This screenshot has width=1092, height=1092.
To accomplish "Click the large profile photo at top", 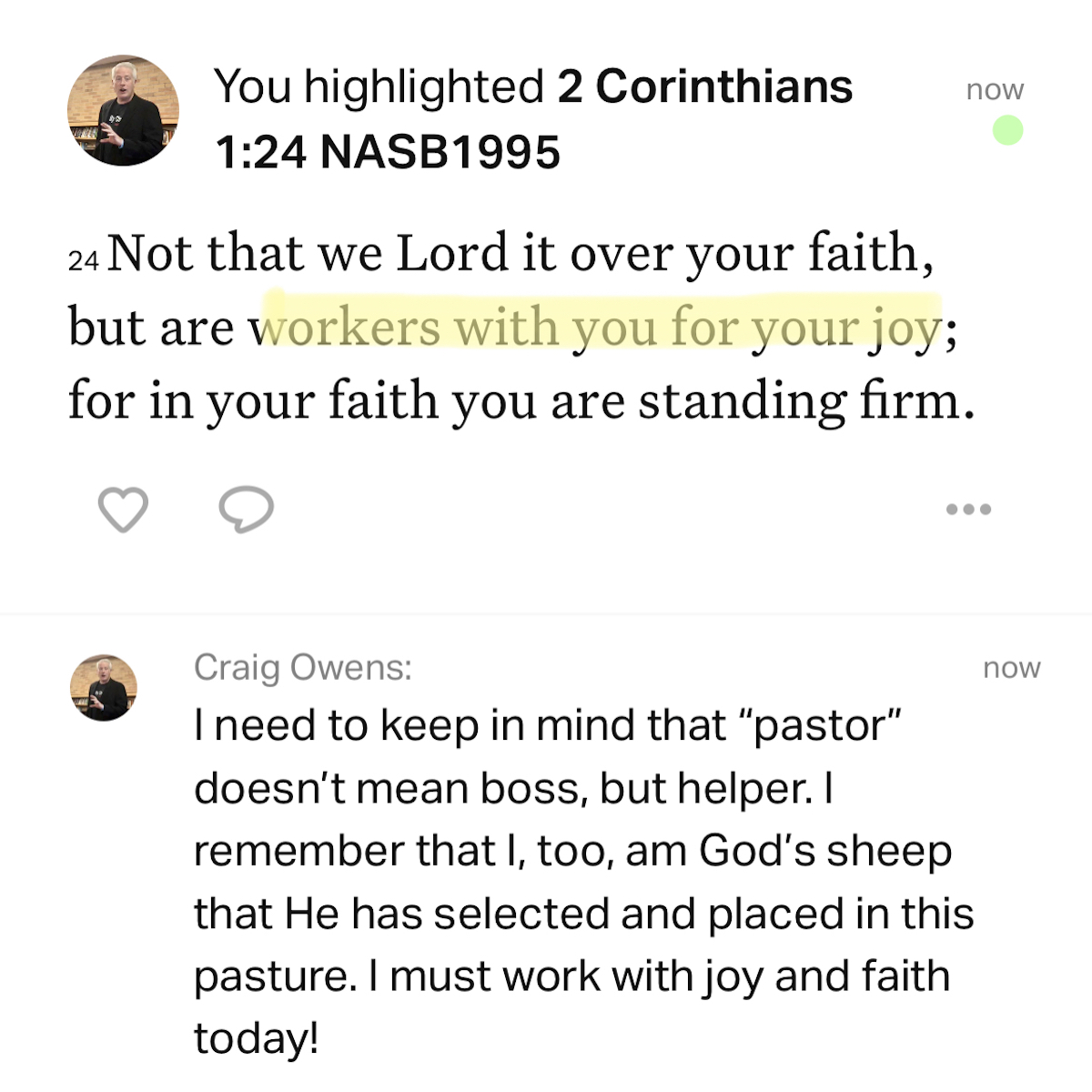I will pos(123,110).
